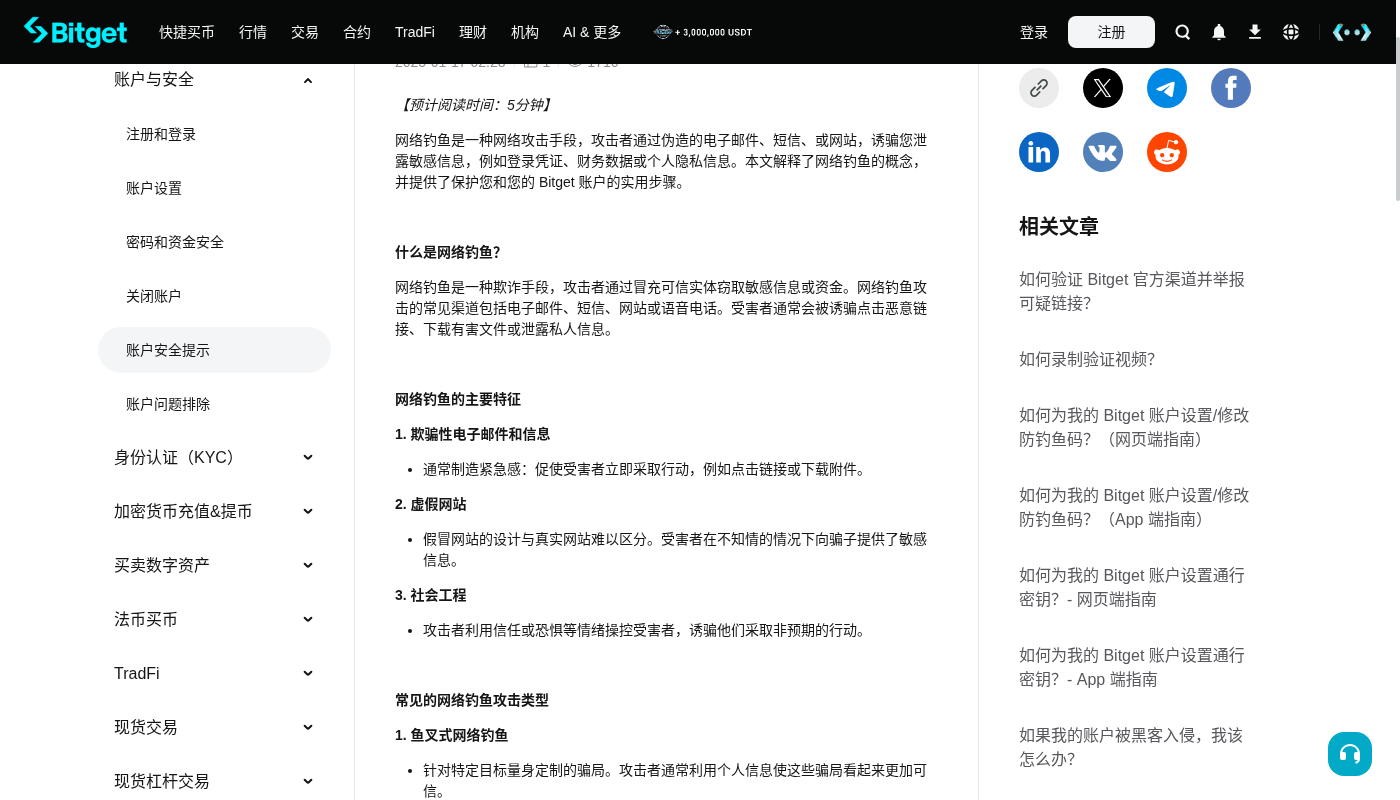This screenshot has height=800, width=1400.
Task: Share article on Facebook
Action: (1231, 88)
